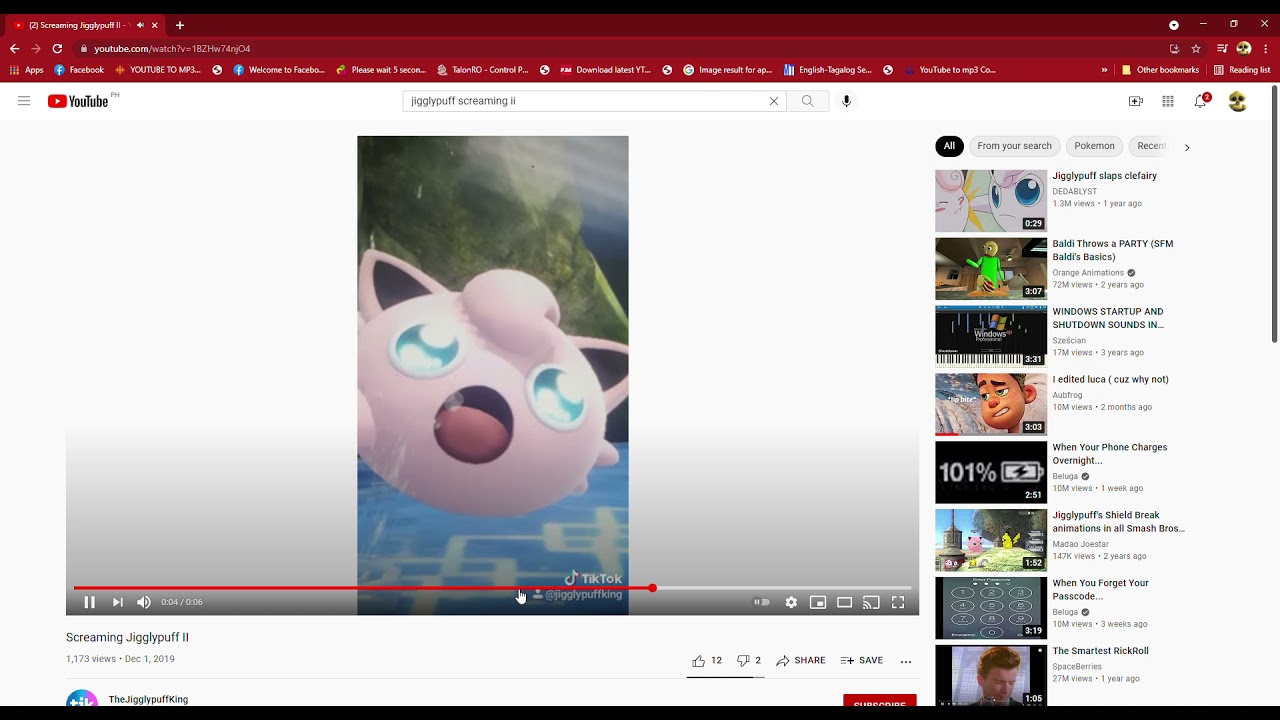This screenshot has height=720, width=1280.
Task: Select the Pokemon filter chip
Action: coord(1094,146)
